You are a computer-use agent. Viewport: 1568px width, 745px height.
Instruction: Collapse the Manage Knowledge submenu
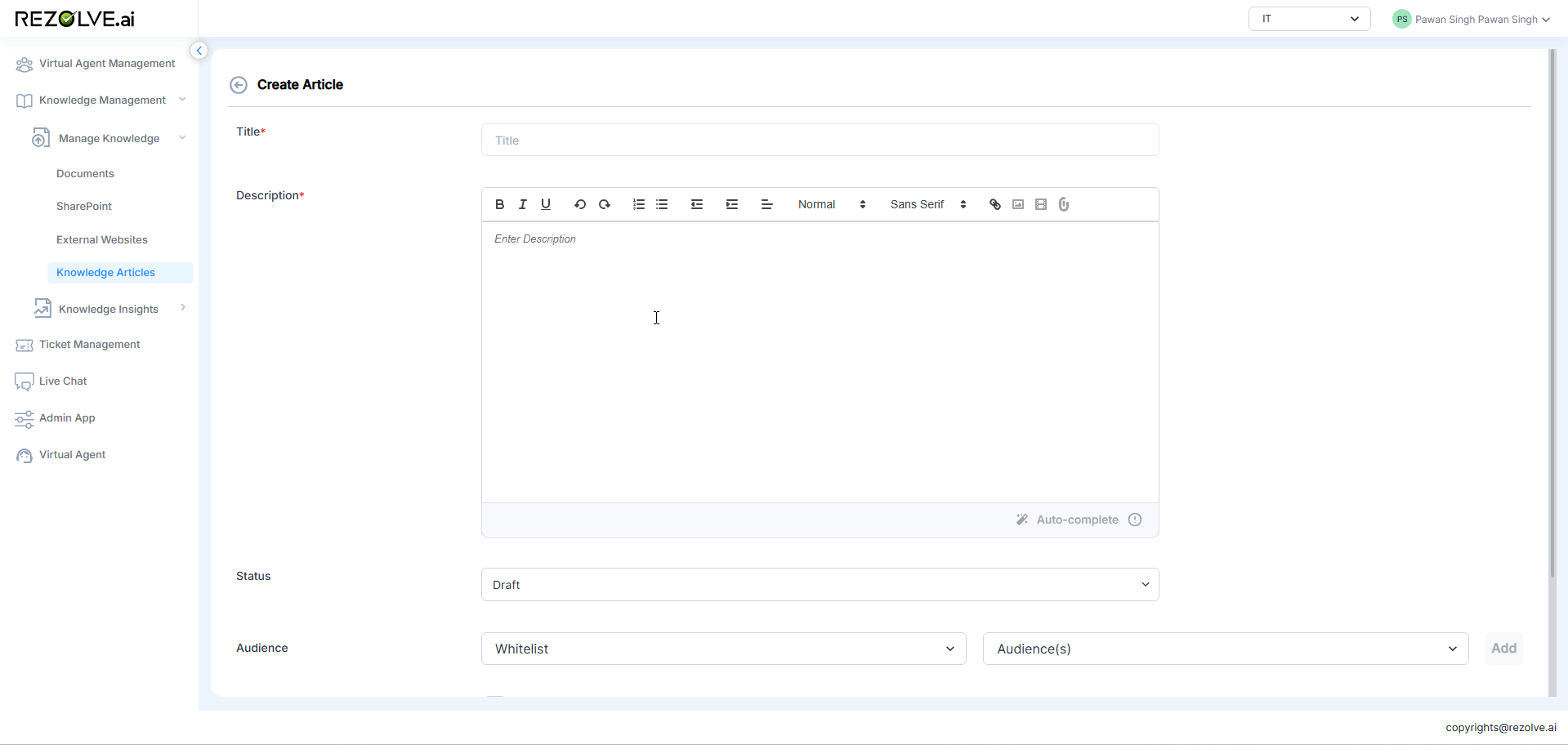[182, 138]
